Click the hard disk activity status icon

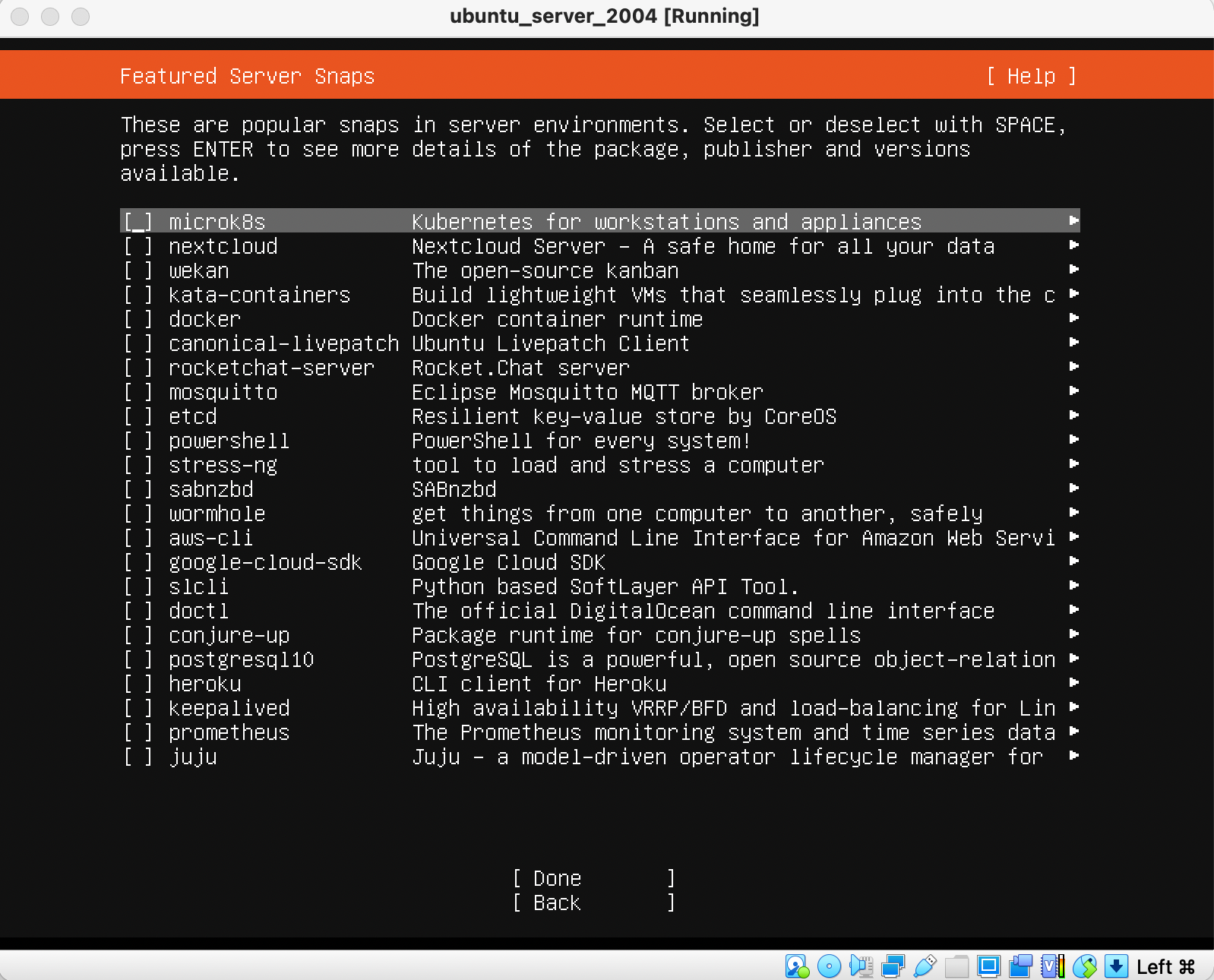coord(797,966)
